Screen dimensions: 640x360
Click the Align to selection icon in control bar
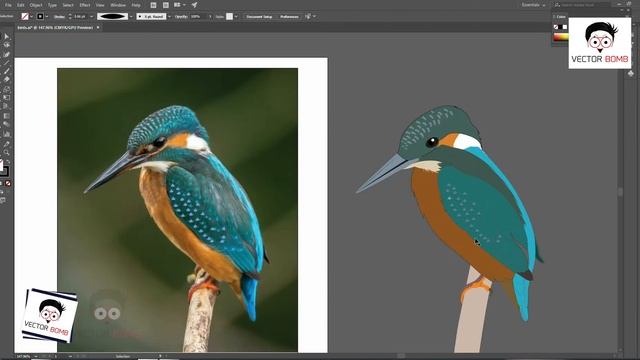[308, 16]
